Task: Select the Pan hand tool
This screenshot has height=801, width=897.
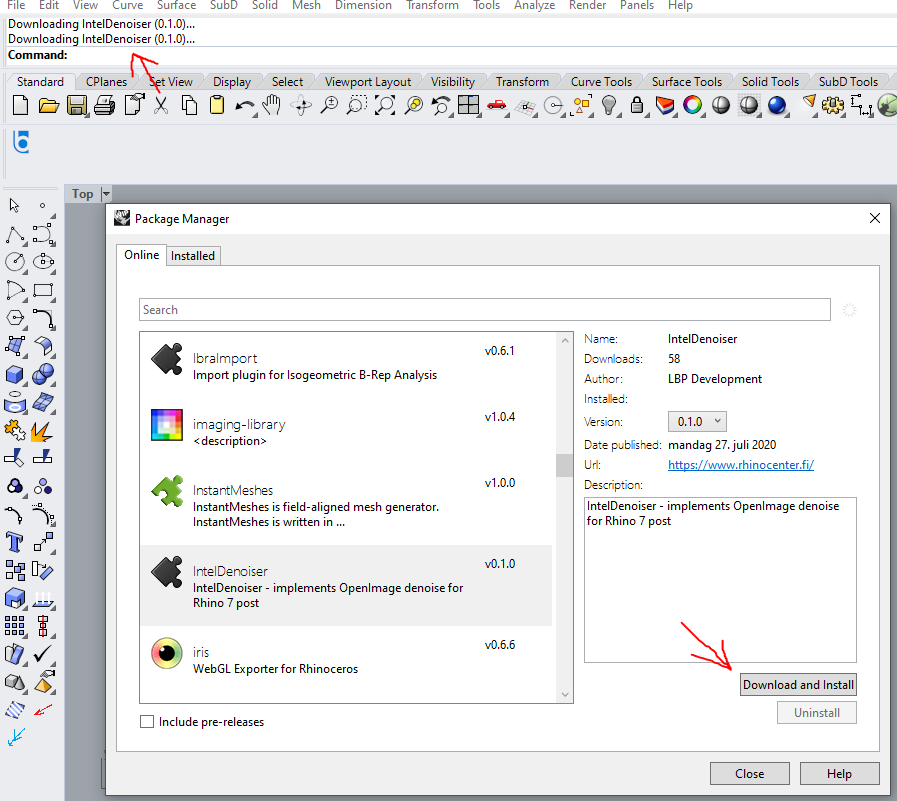Action: tap(272, 106)
